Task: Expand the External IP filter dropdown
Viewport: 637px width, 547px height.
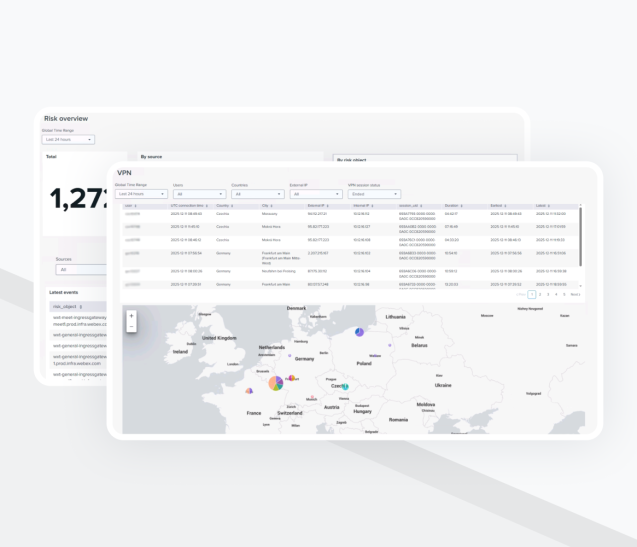Action: click(315, 194)
